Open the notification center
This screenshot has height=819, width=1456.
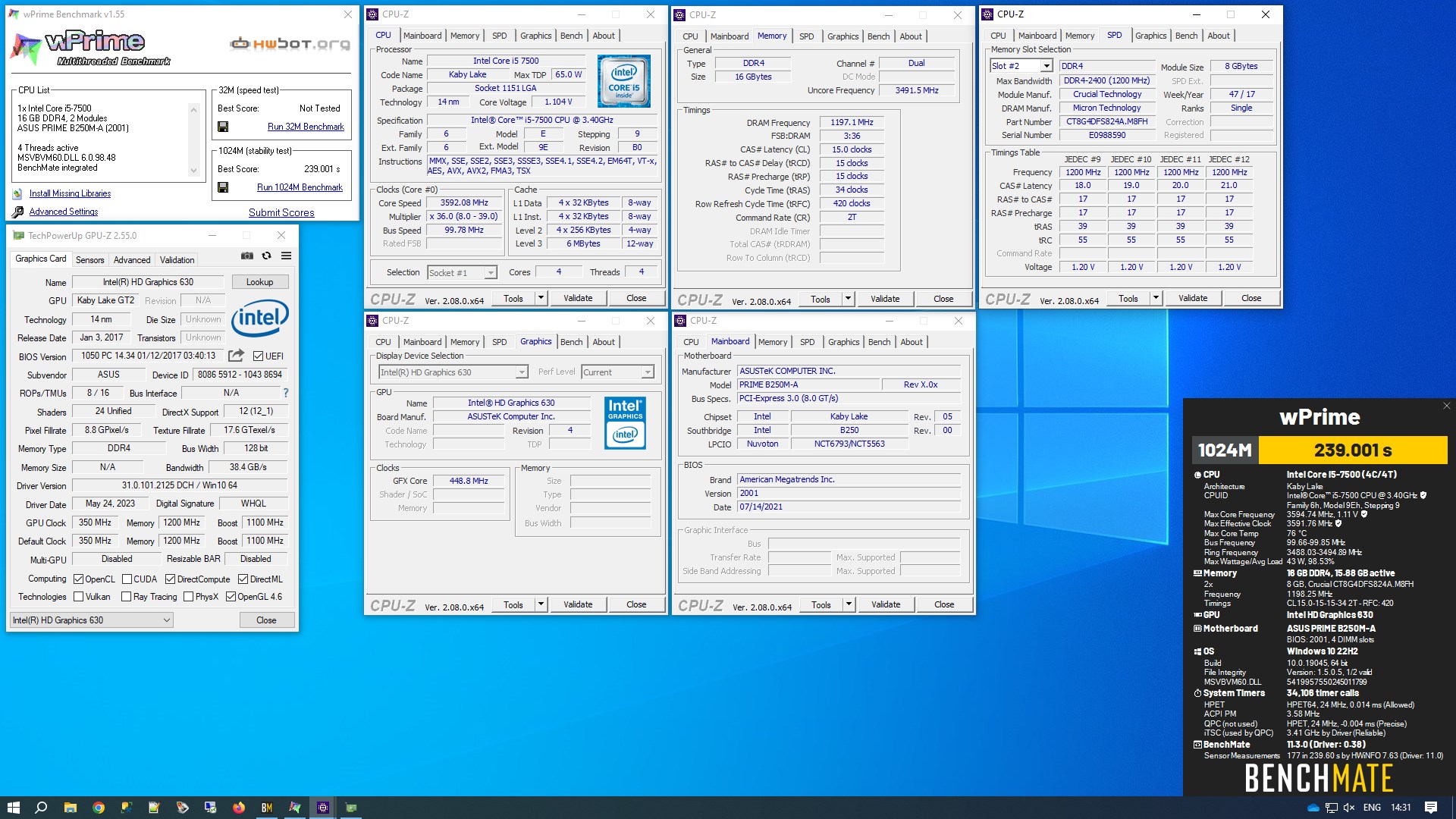[x=1431, y=808]
